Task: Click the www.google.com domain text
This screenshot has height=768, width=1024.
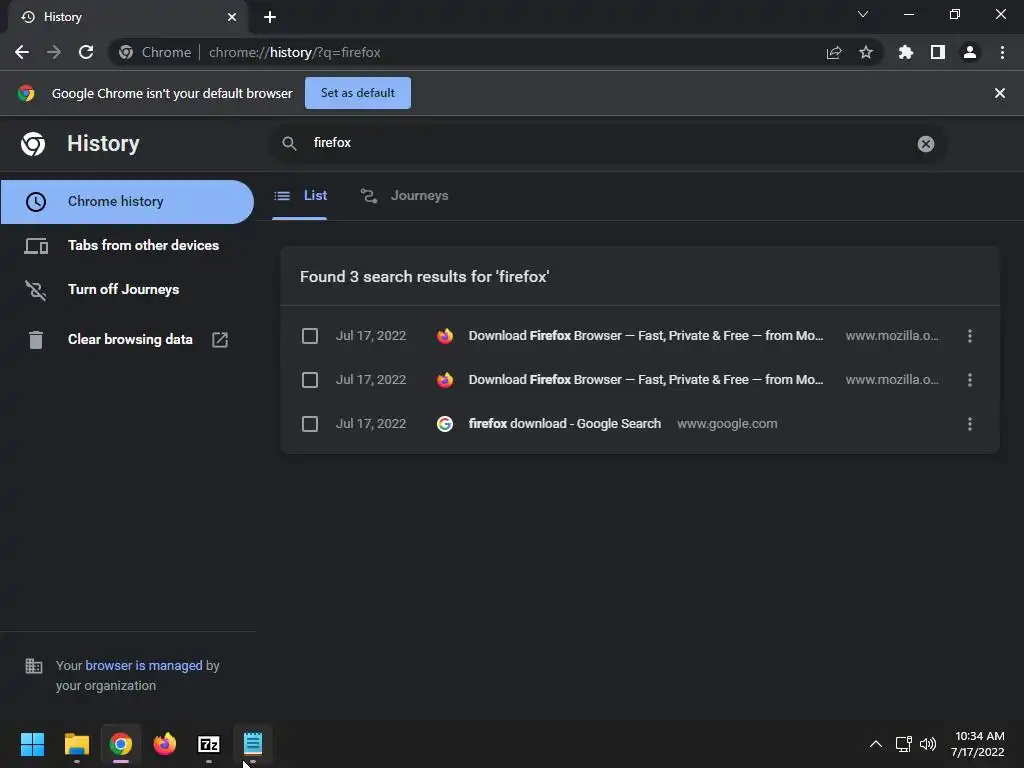Action: click(x=727, y=424)
